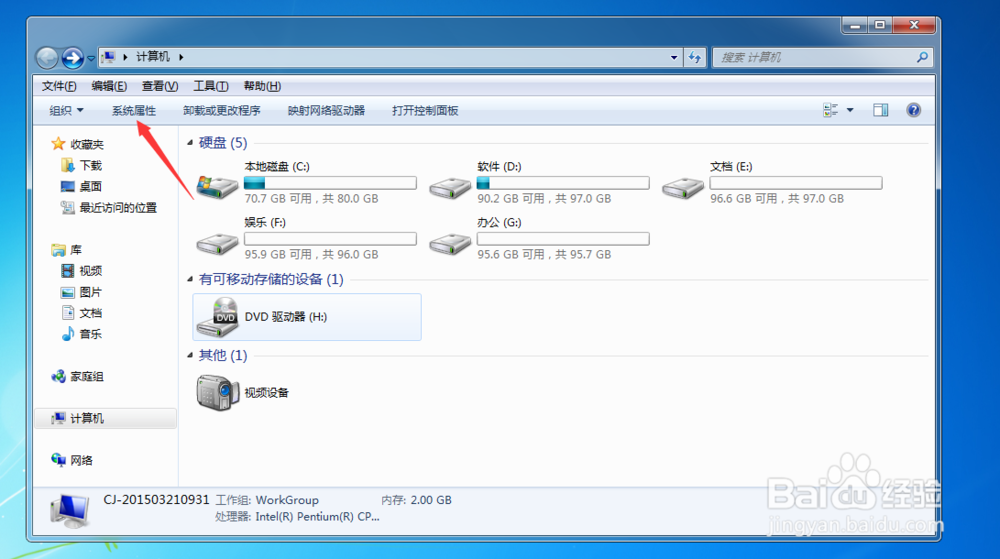
Task: Click text 95.9 GB 可用 , 共 96.0 GB
Action: coord(311,254)
